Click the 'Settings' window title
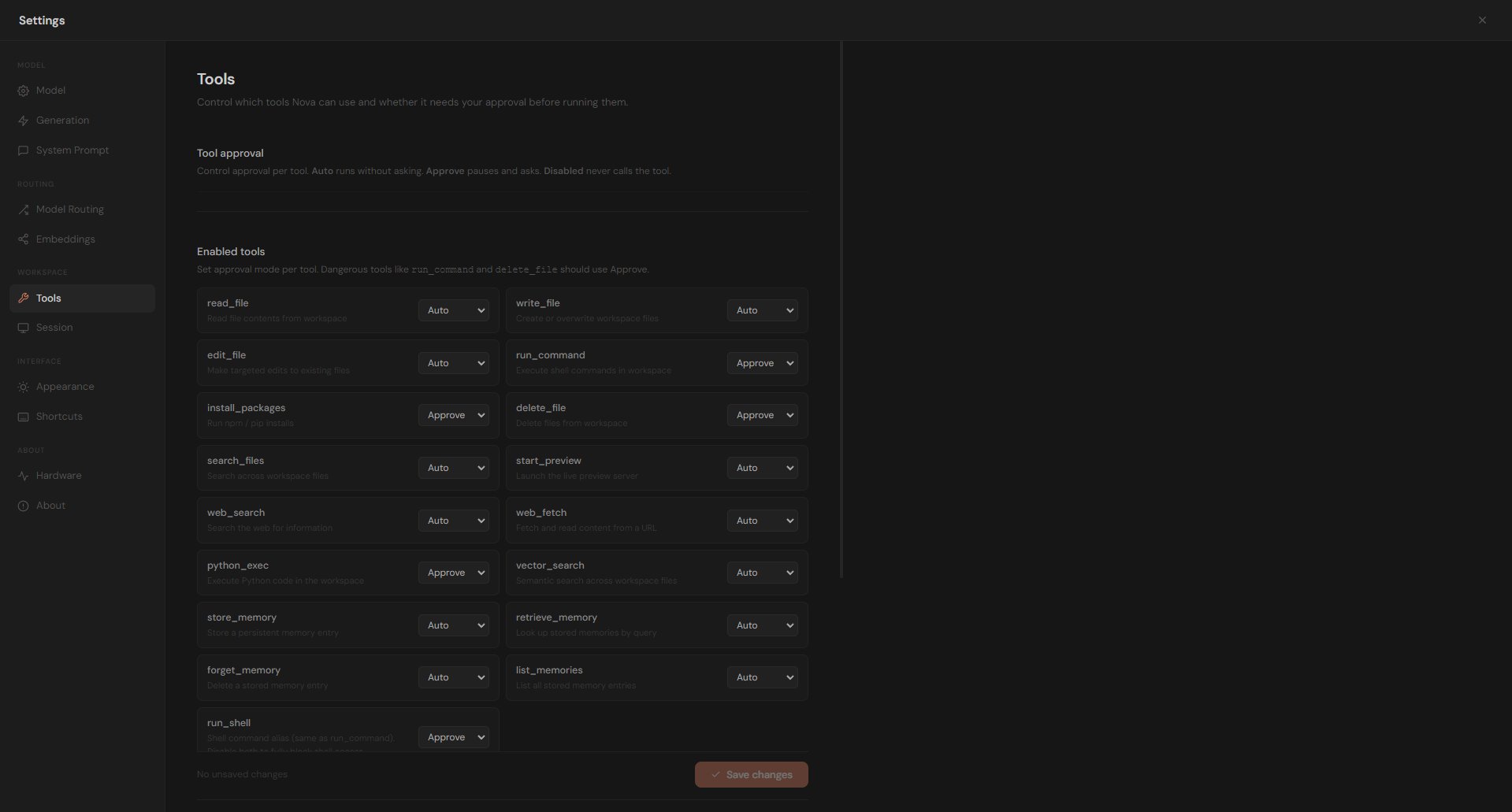Image resolution: width=1512 pixels, height=812 pixels. click(42, 20)
